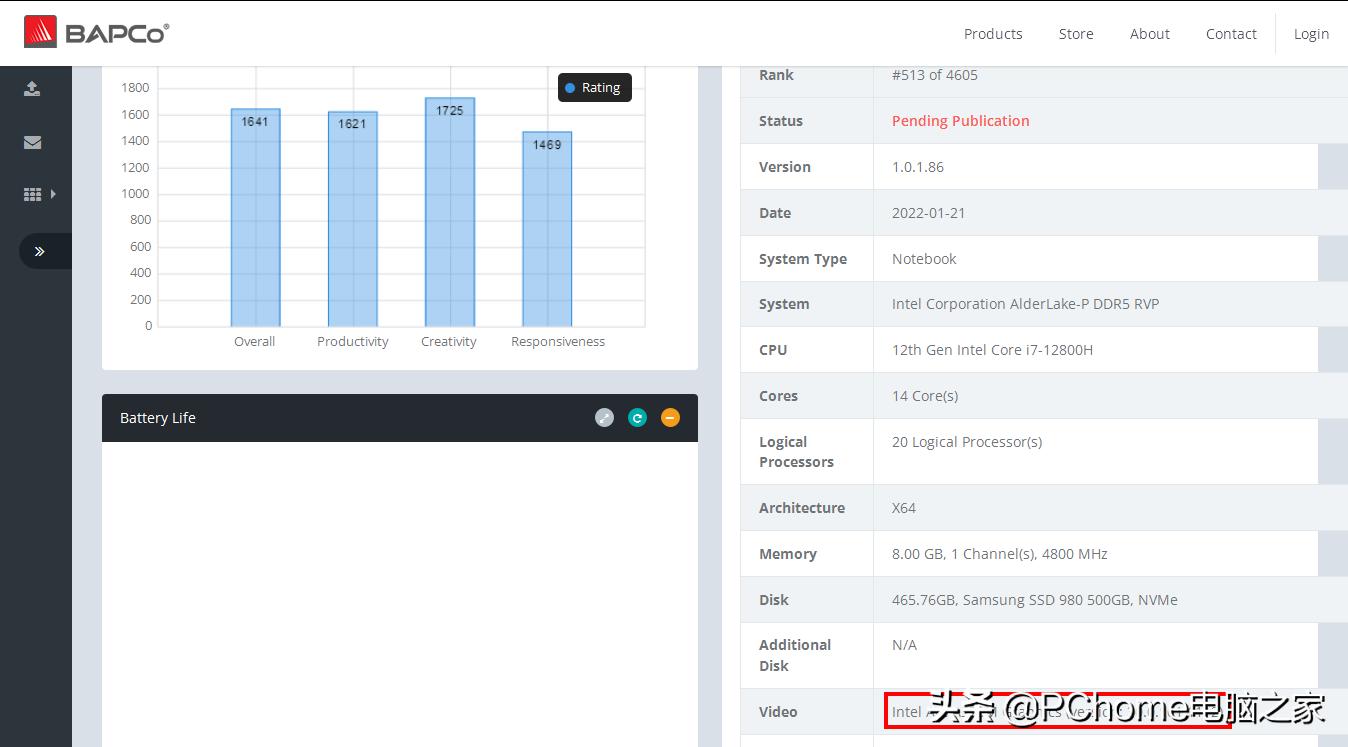Click the double chevron collapse button in sidebar
Viewport: 1348px width, 747px height.
coord(41,251)
